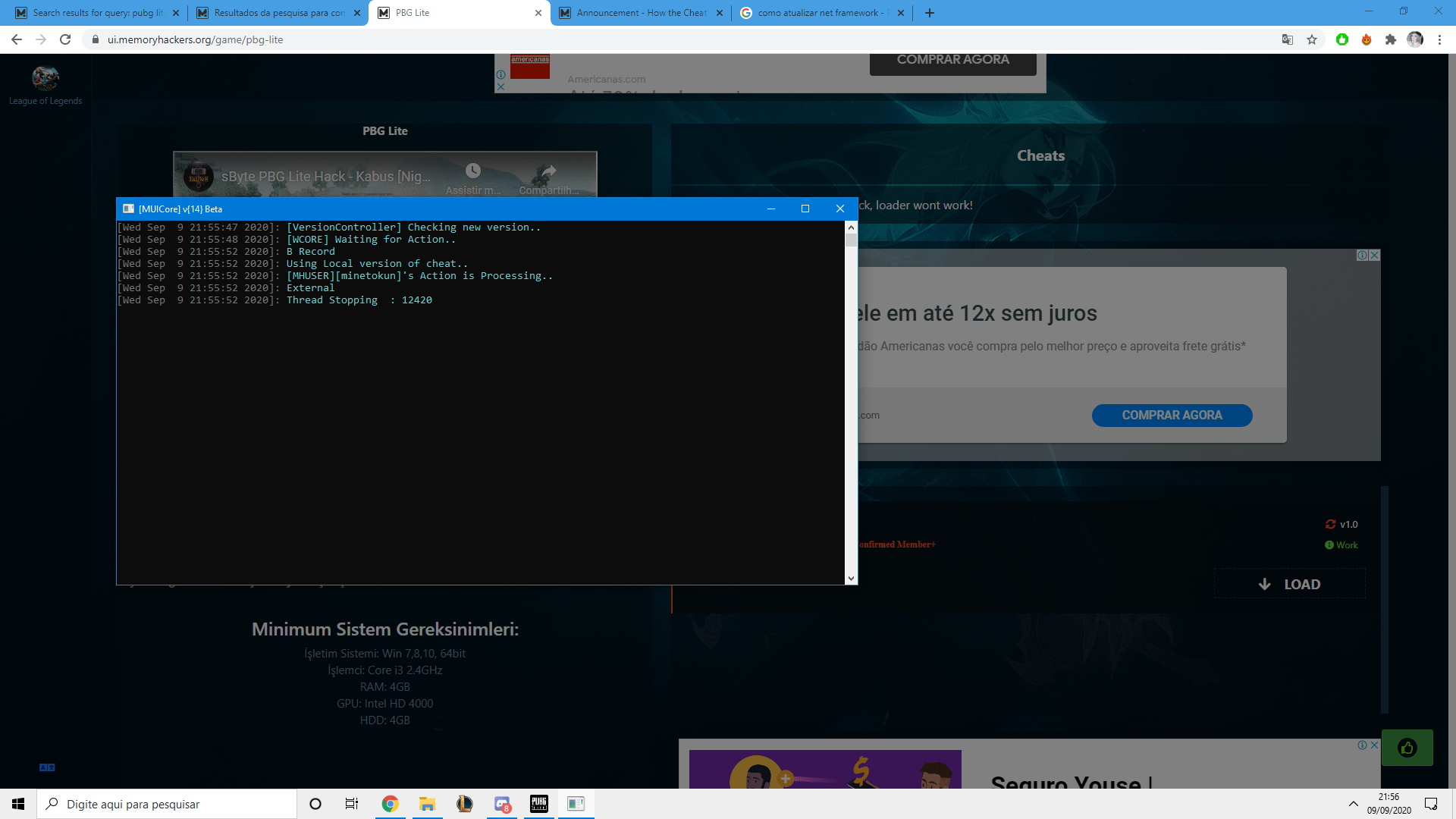The width and height of the screenshot is (1456, 819).
Task: Open League of Legends sidebar icon
Action: (x=45, y=85)
